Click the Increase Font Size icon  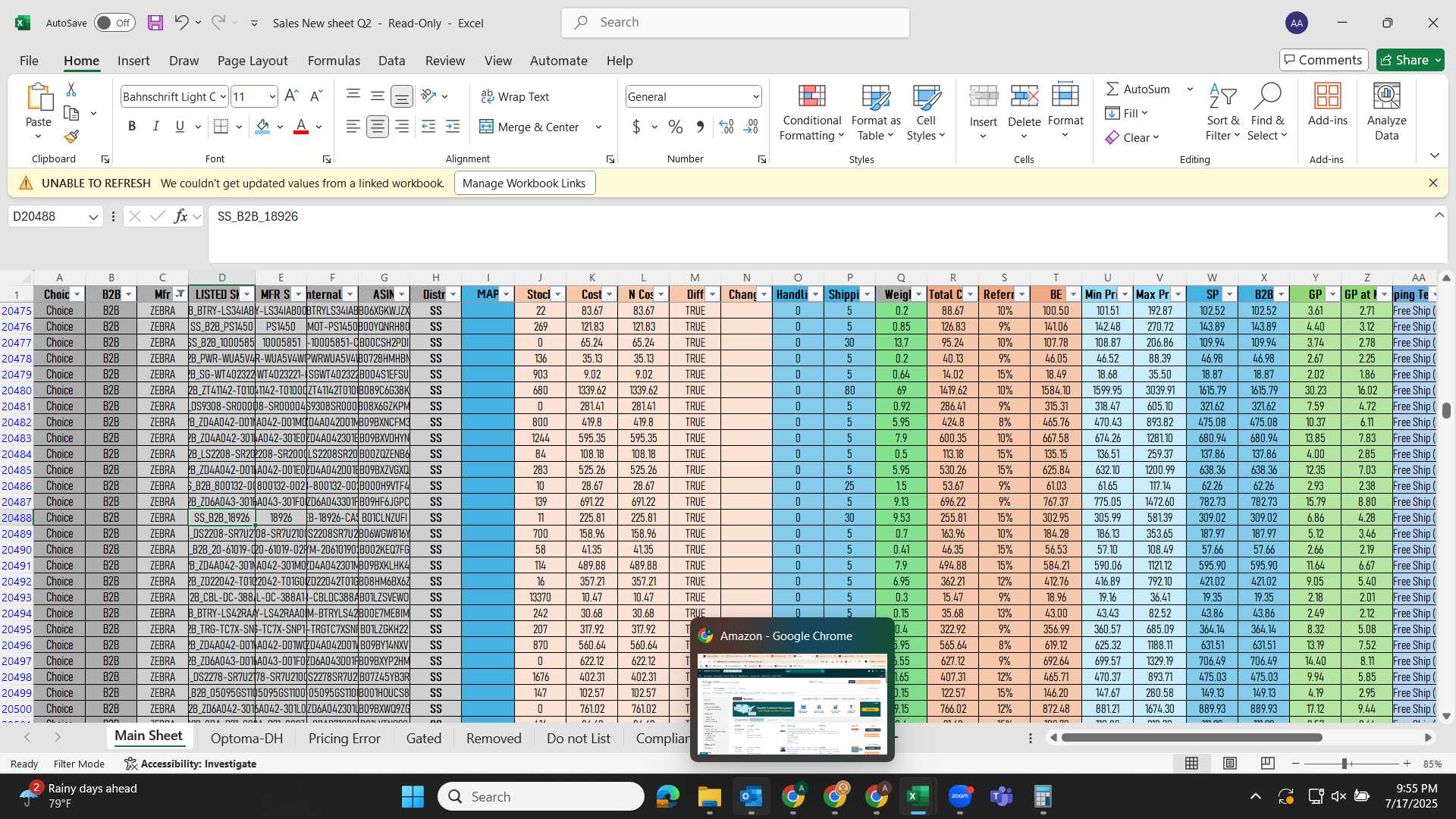[x=291, y=96]
